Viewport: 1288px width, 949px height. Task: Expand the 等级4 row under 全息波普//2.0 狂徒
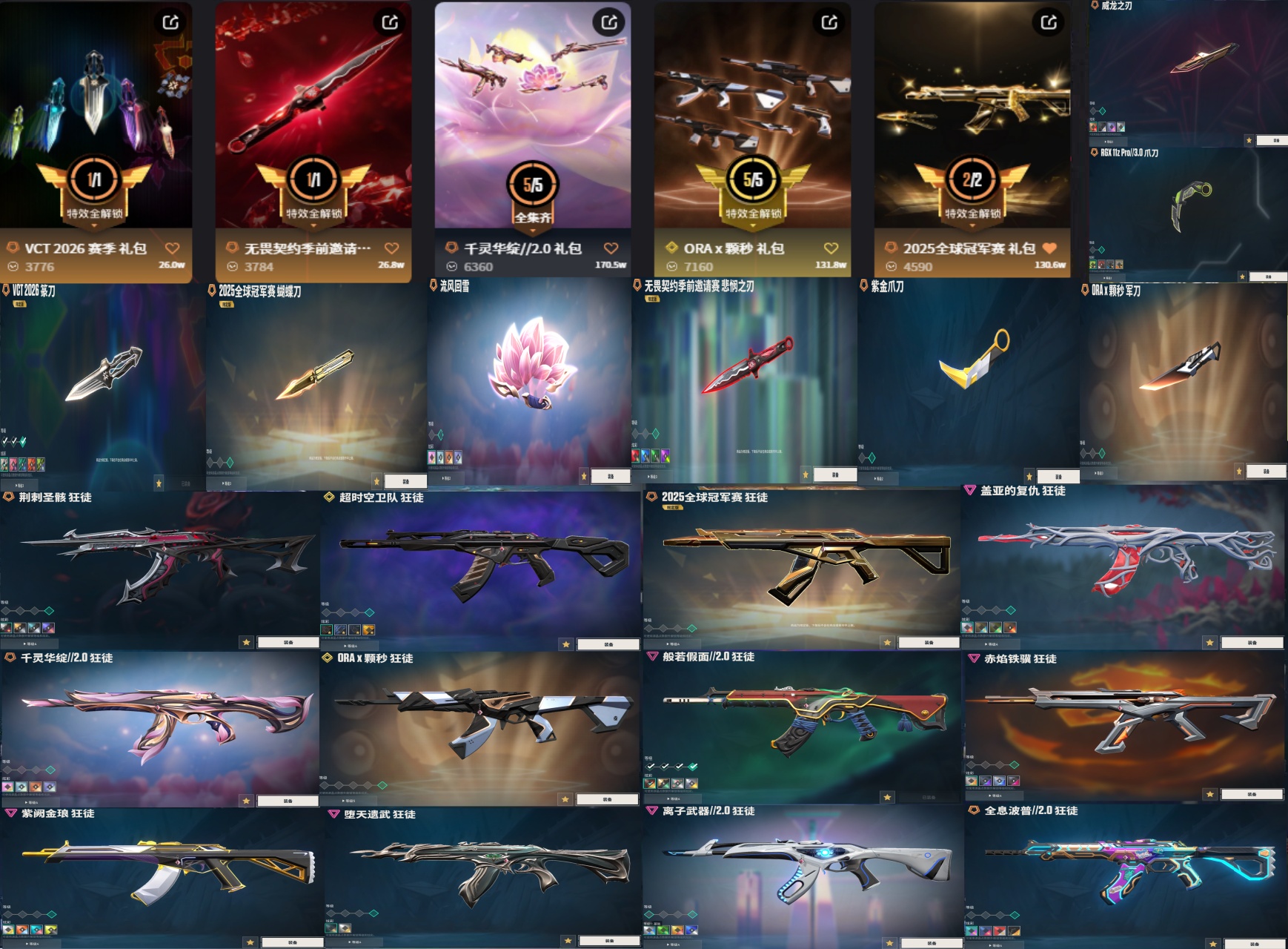click(995, 945)
